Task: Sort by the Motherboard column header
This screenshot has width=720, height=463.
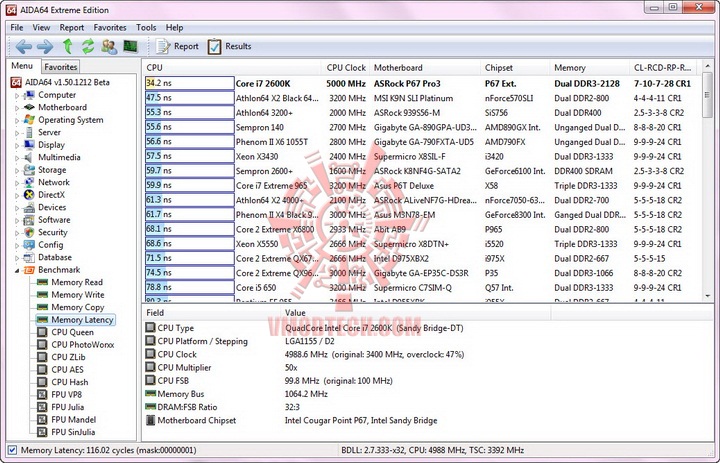Action: [425, 68]
